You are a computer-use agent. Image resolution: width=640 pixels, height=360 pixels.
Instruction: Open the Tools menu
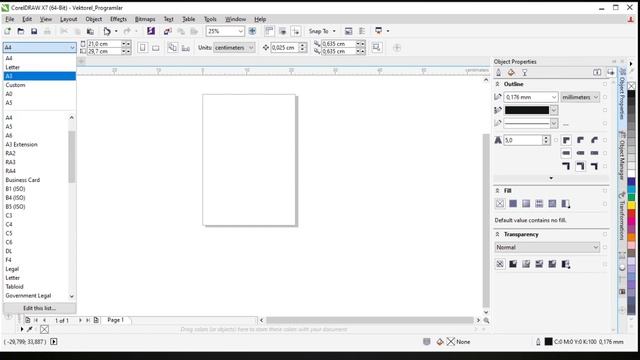click(210, 19)
